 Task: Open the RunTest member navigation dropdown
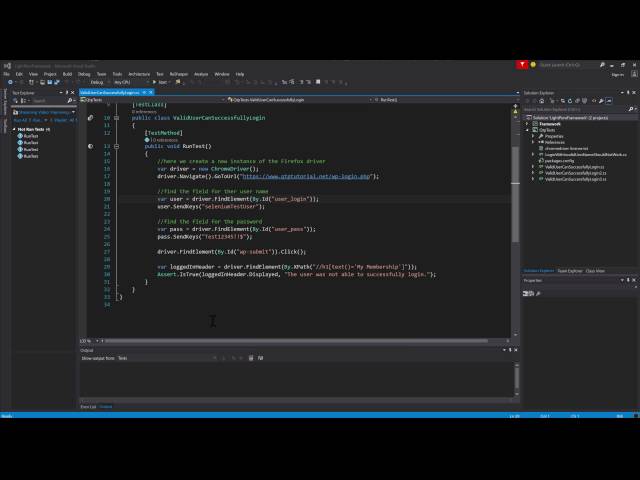[447, 100]
